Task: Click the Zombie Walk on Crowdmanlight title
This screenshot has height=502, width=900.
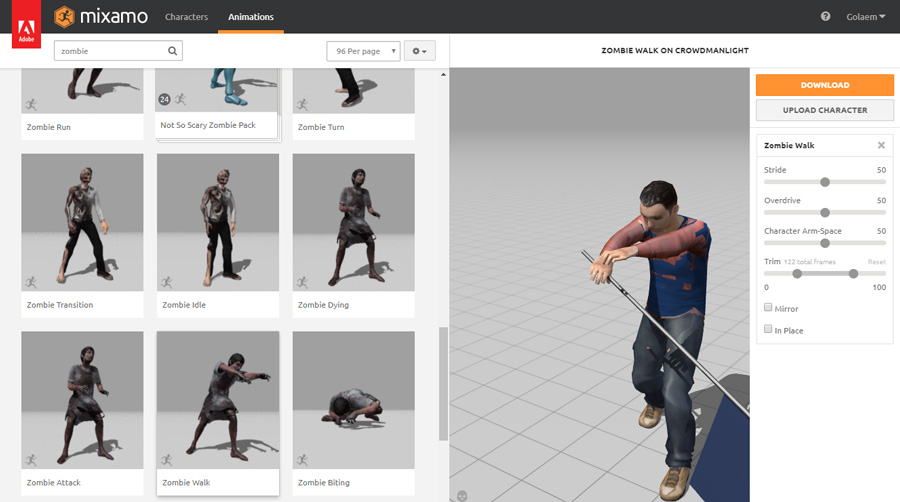Action: pos(675,50)
